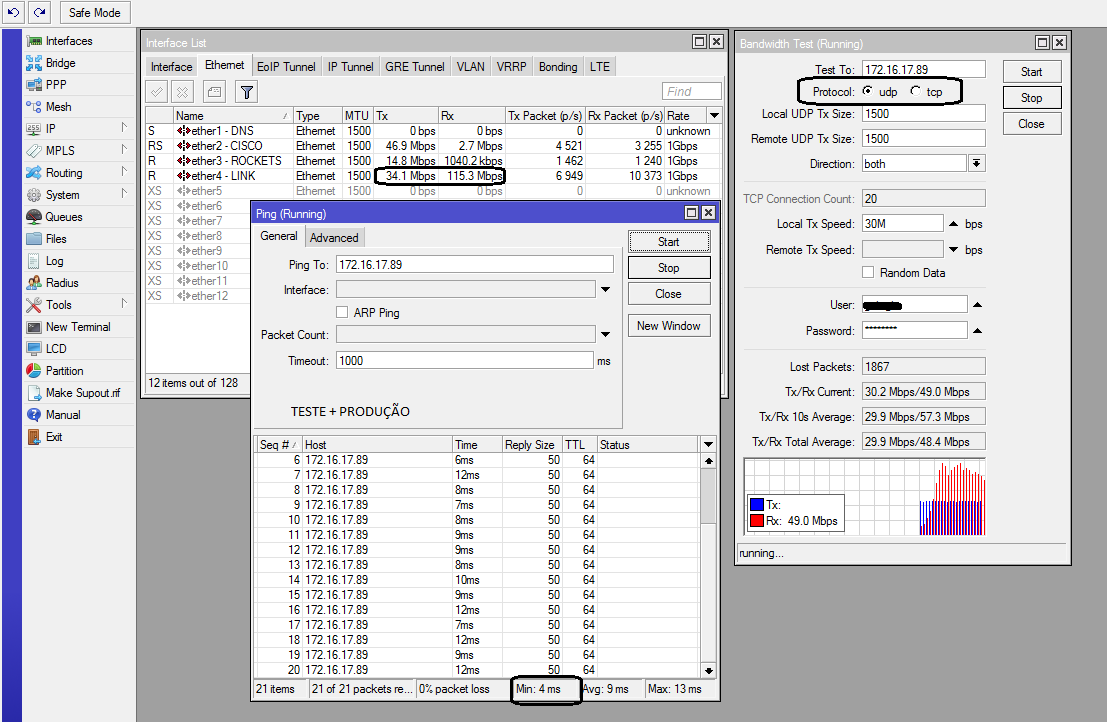Open the Interface dropdown in Ping window
Screen dimensions: 1107x722
coord(605,290)
